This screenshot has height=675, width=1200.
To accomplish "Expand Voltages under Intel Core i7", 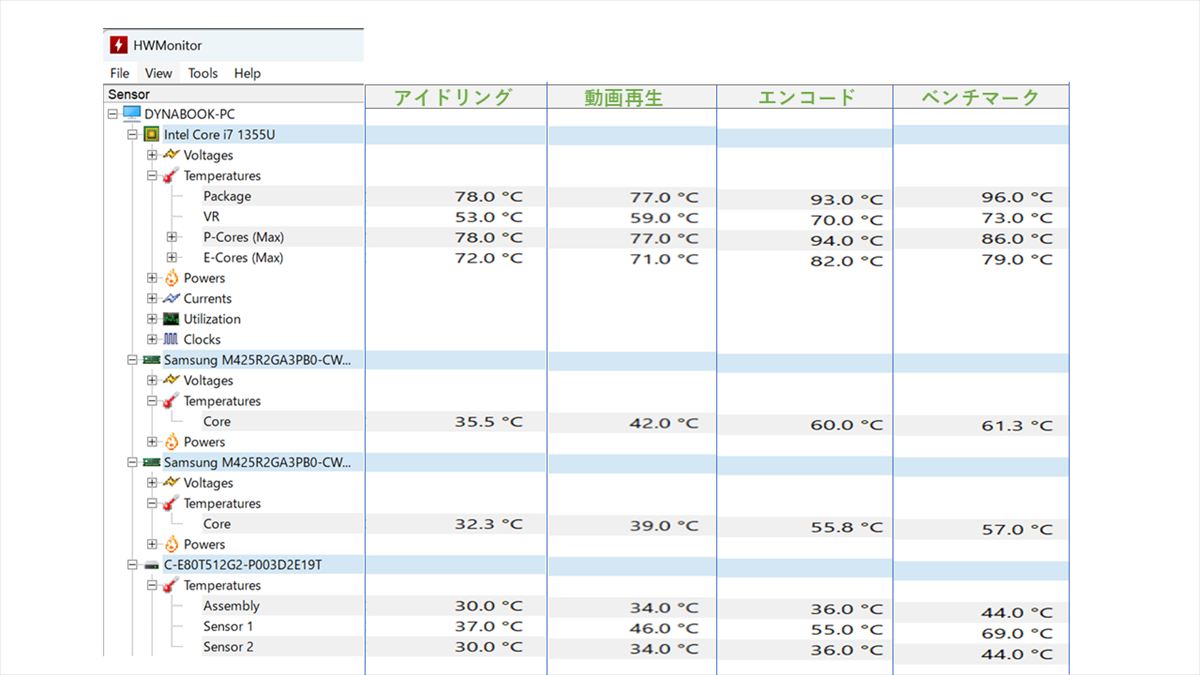I will pyautogui.click(x=152, y=155).
